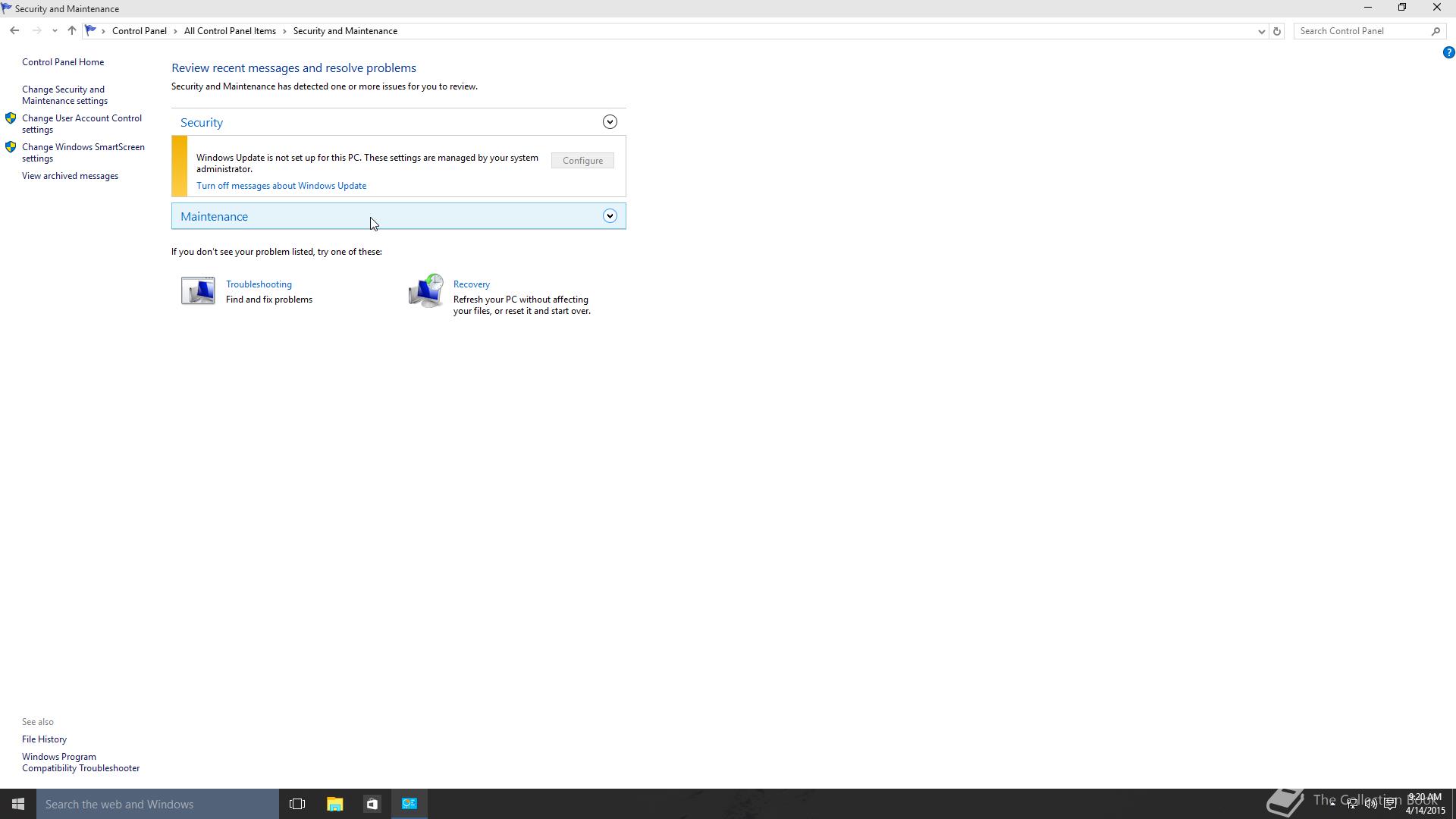Click the window title bar flag icon

click(x=7, y=8)
